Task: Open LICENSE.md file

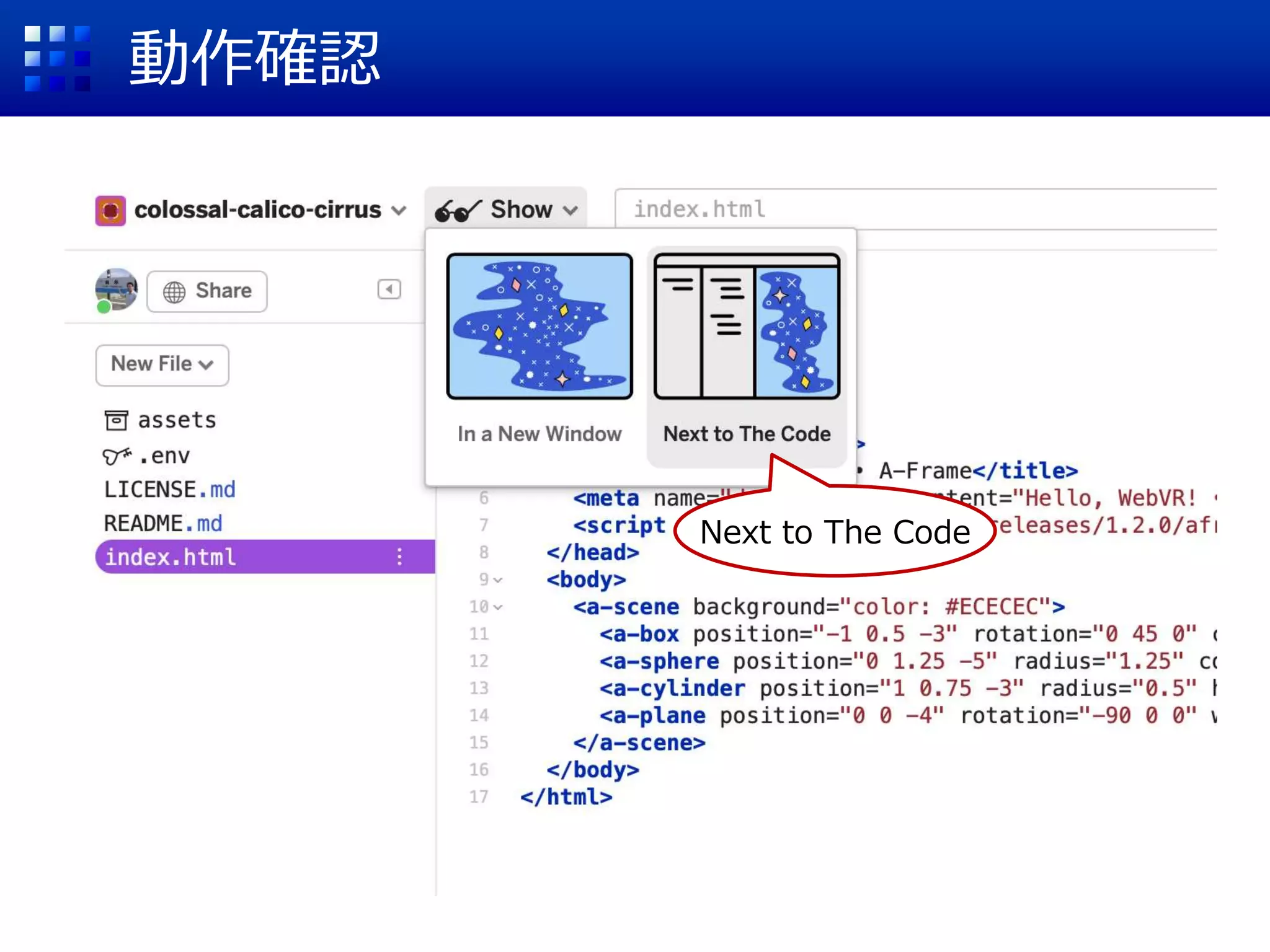Action: (170, 490)
